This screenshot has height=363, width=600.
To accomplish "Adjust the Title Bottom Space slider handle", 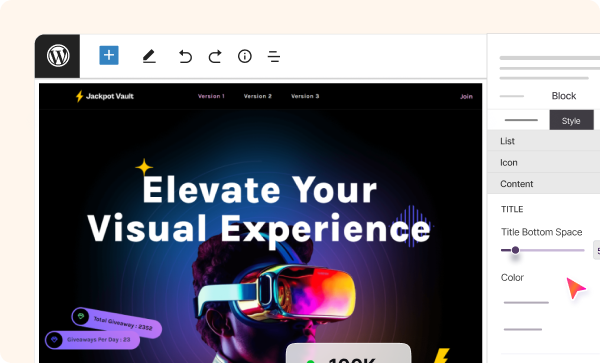I will pyautogui.click(x=515, y=250).
